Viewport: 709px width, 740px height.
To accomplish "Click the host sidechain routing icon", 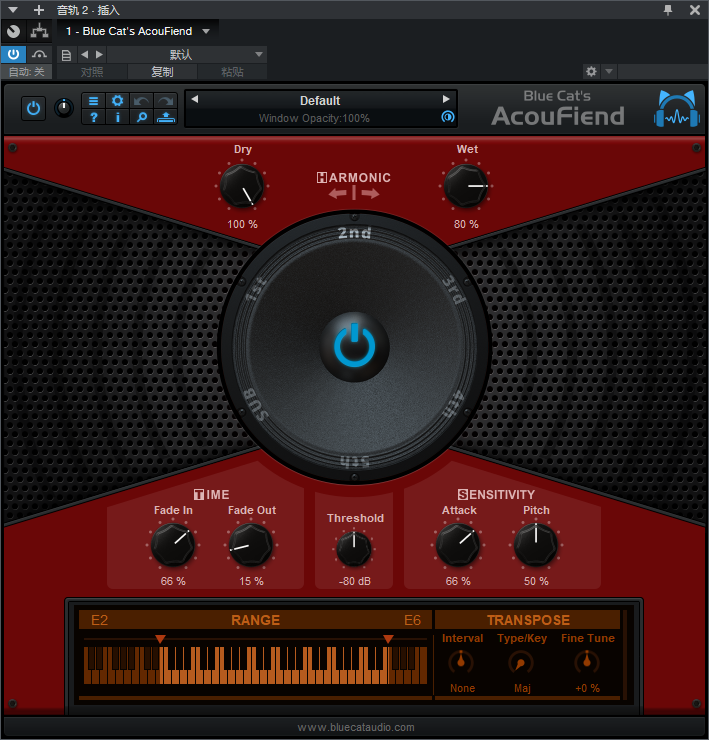I will (39, 31).
